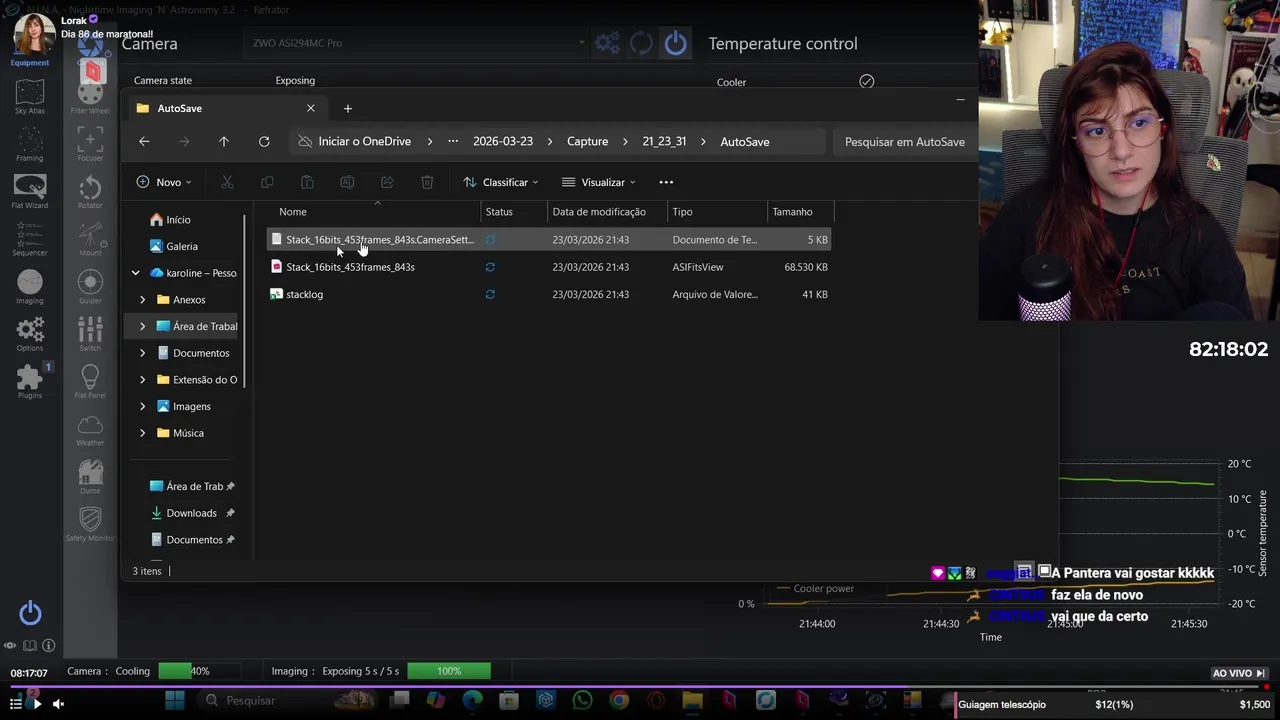Viewport: 1280px width, 720px height.
Task: Open Plugins in N.I.N.A. sidebar
Action: (x=29, y=382)
